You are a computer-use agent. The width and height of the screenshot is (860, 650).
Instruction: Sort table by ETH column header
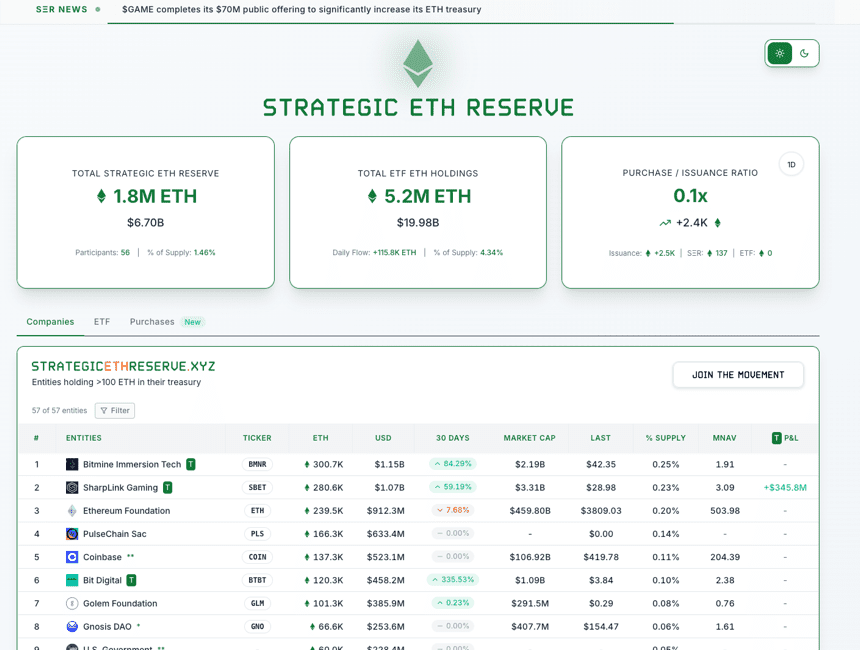point(320,438)
